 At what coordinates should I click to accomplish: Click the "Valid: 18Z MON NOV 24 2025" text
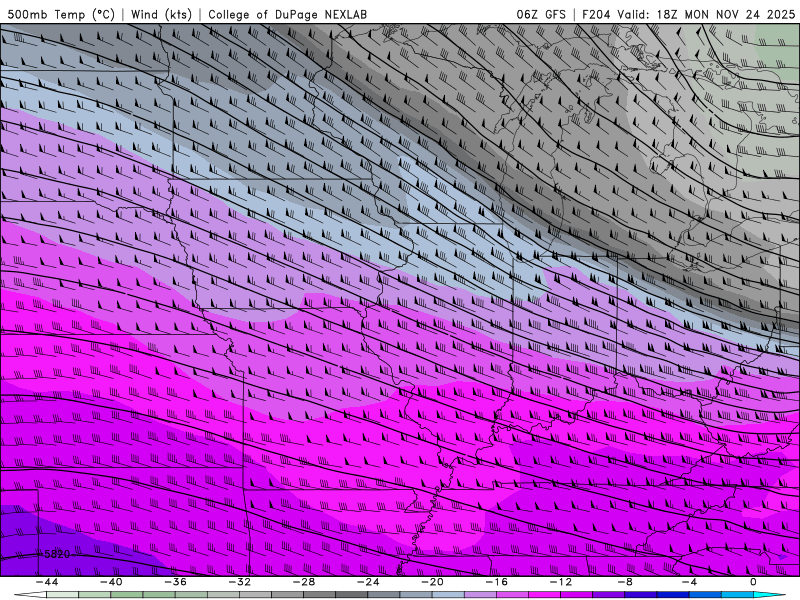pos(706,15)
